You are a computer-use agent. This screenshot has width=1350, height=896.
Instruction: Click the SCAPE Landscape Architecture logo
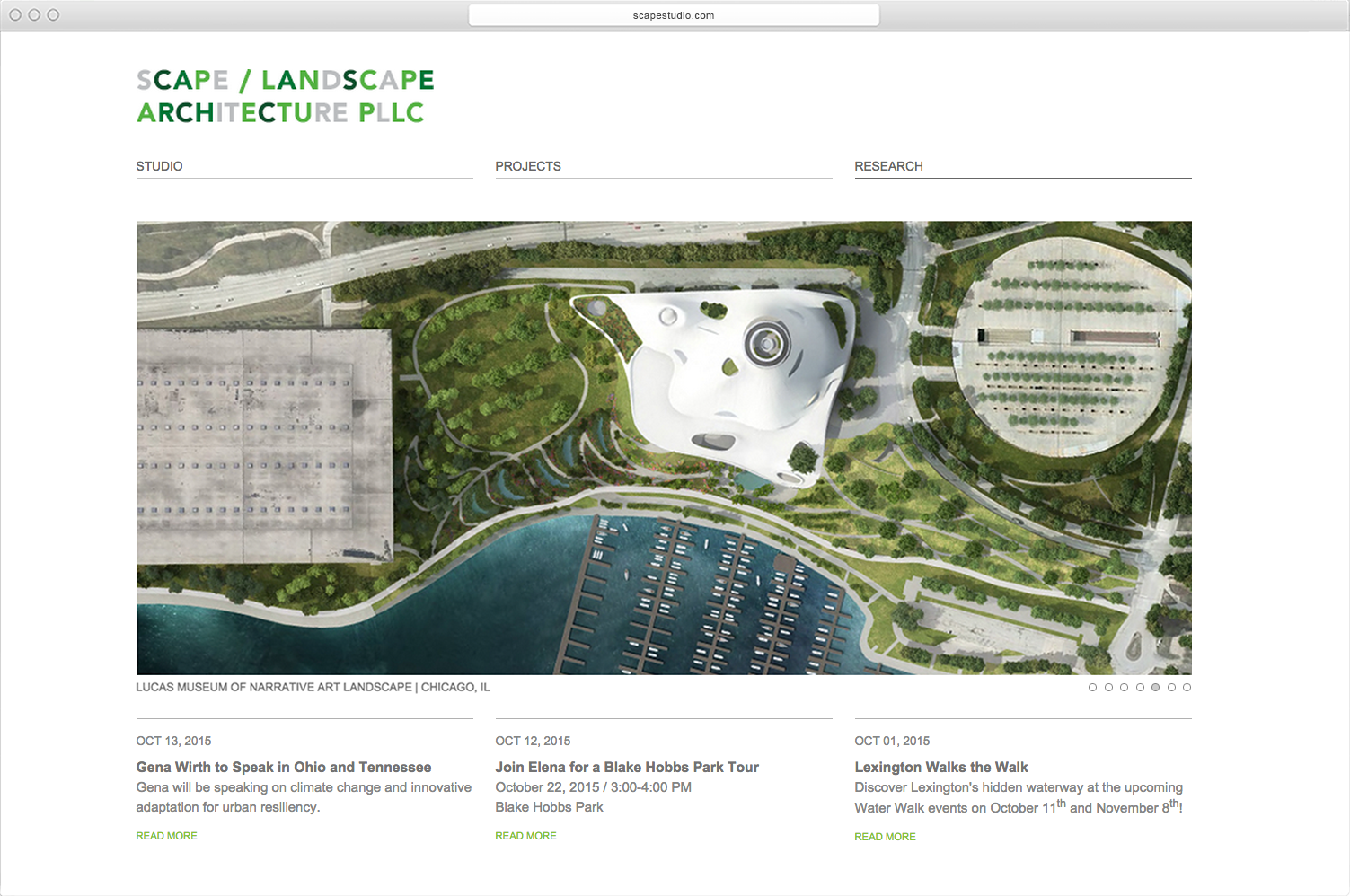(x=286, y=96)
